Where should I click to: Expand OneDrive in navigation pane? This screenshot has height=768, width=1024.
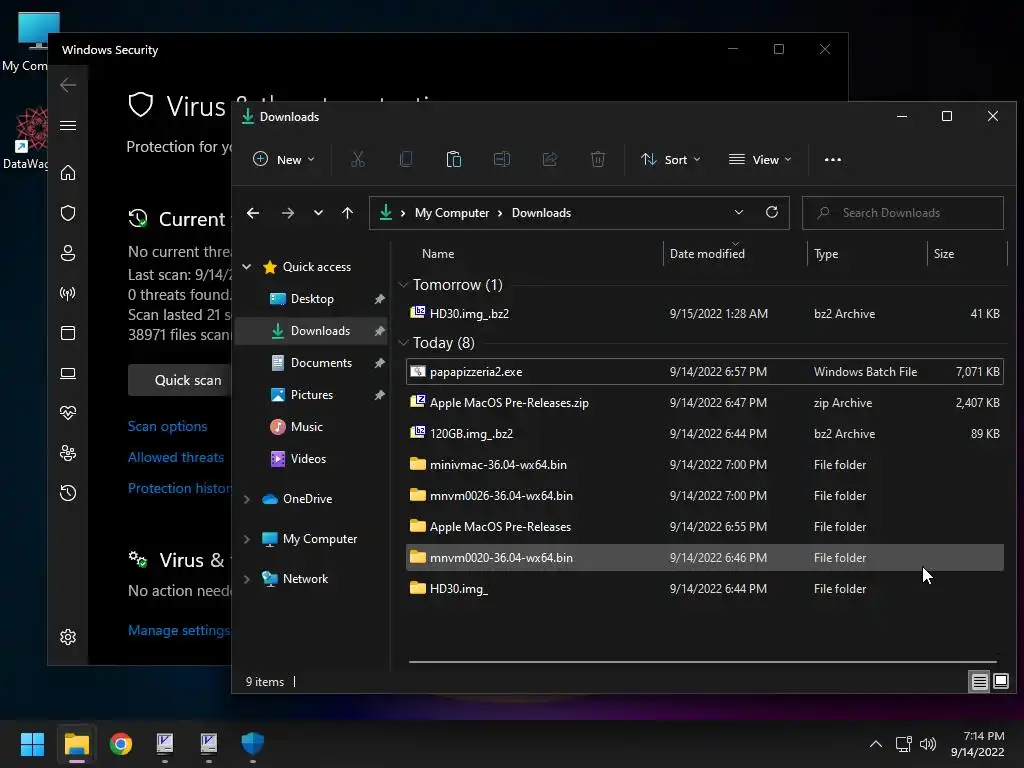(247, 499)
